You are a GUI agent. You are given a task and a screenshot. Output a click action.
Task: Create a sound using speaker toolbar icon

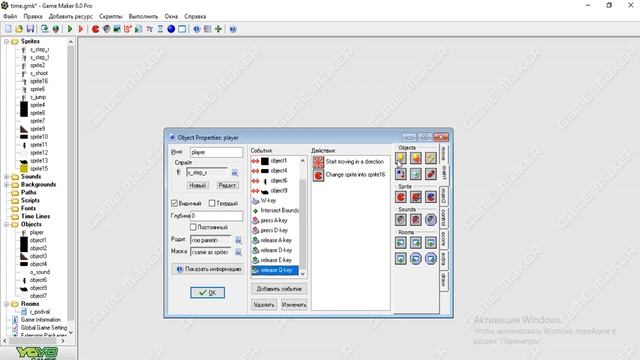coord(106,29)
